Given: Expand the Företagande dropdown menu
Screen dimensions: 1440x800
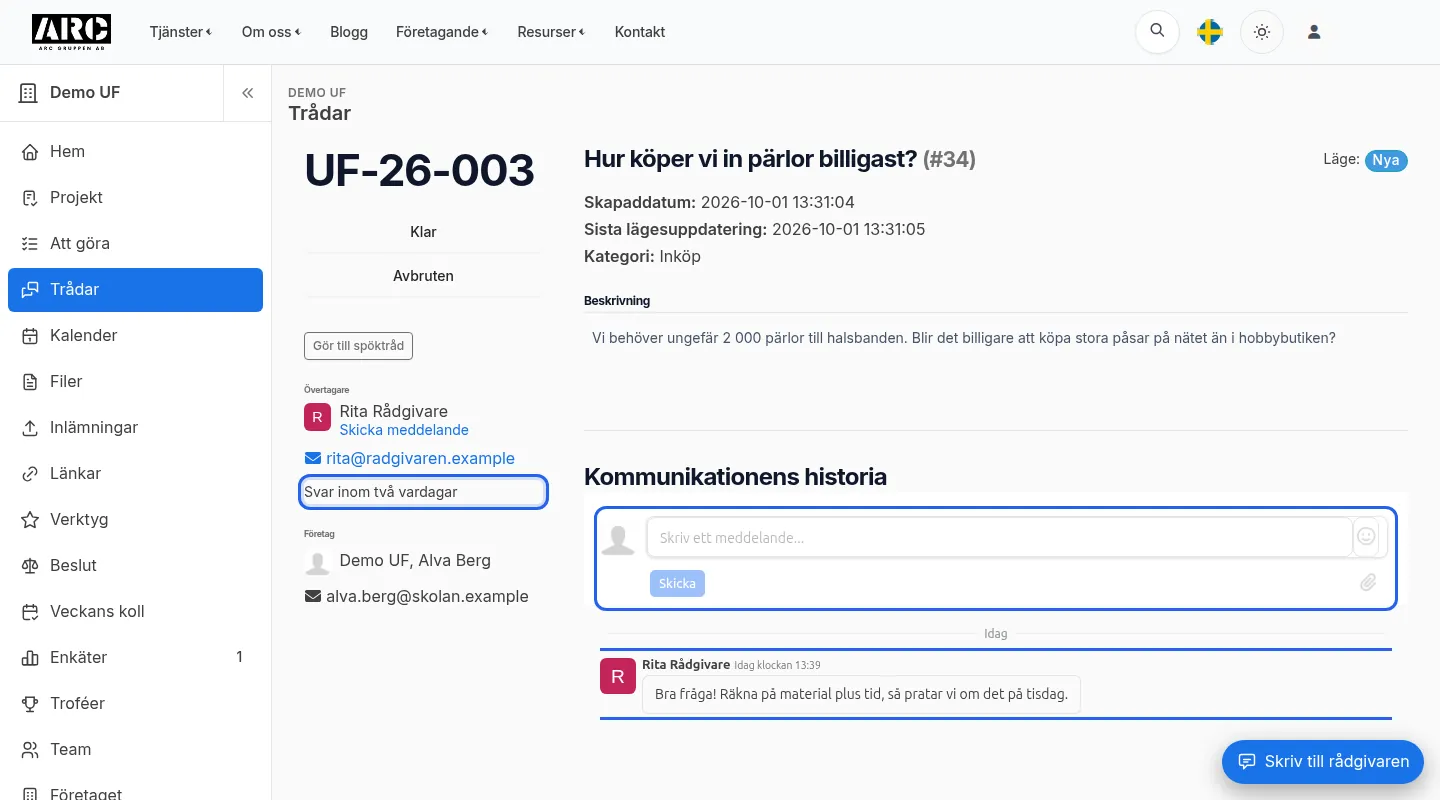Looking at the screenshot, I should click(x=442, y=32).
